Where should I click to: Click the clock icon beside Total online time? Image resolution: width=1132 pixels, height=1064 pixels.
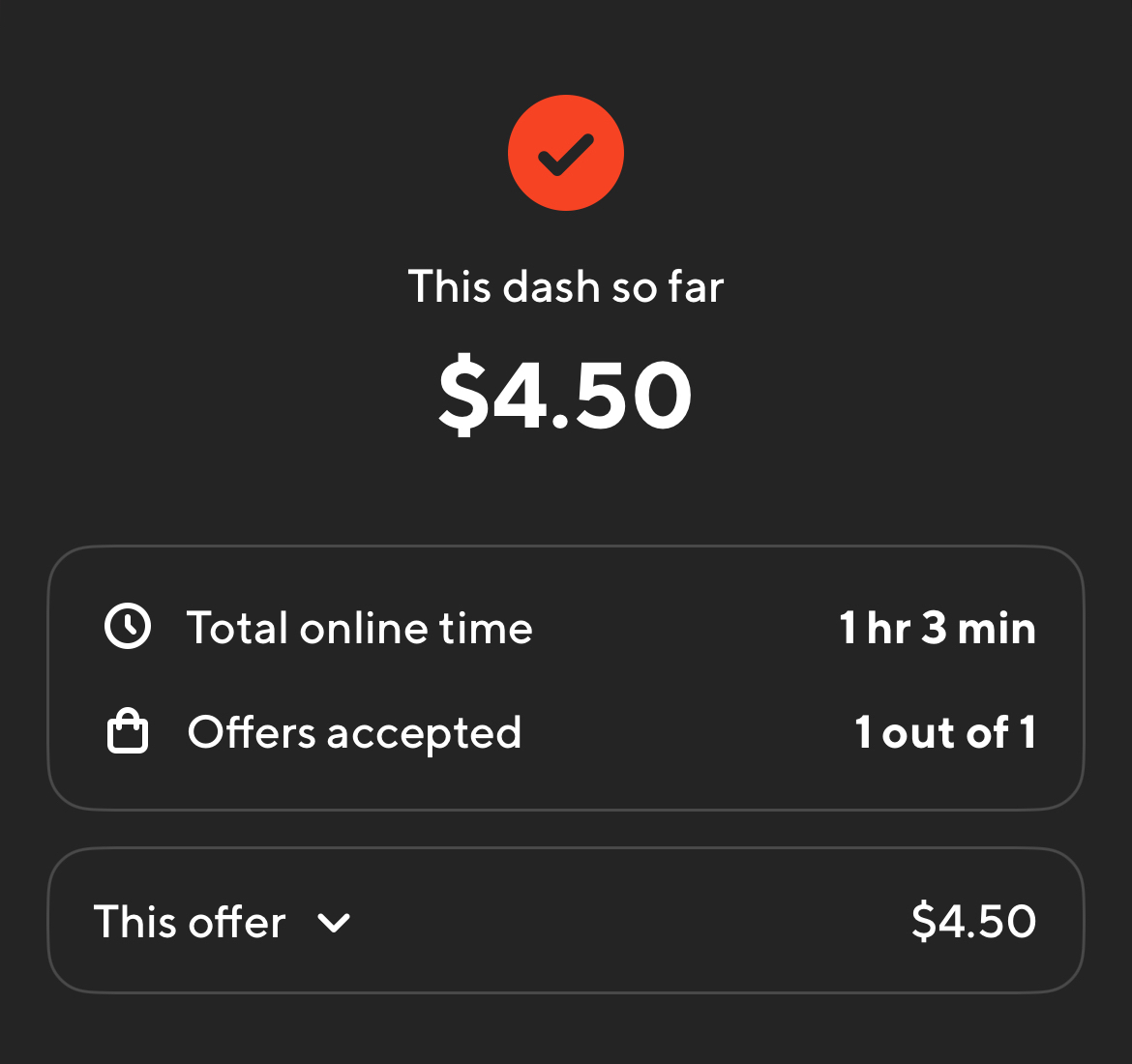click(x=128, y=627)
